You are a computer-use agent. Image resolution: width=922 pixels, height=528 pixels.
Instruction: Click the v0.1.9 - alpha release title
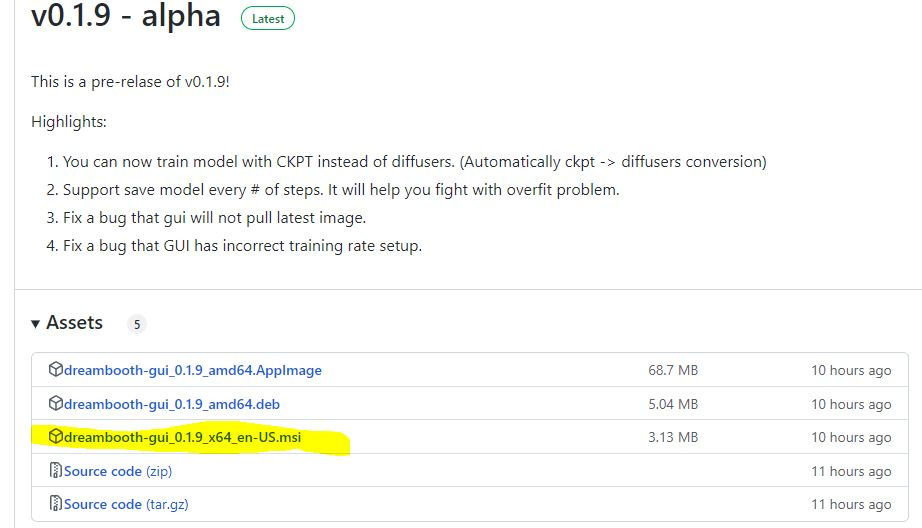click(126, 15)
